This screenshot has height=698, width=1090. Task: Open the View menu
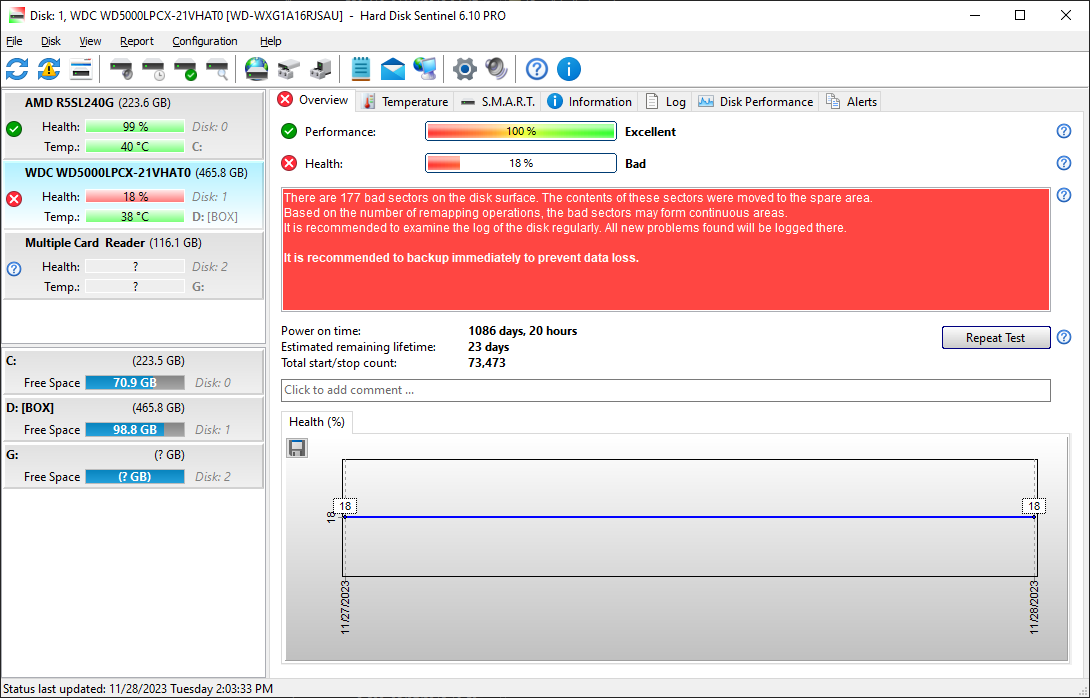click(90, 41)
